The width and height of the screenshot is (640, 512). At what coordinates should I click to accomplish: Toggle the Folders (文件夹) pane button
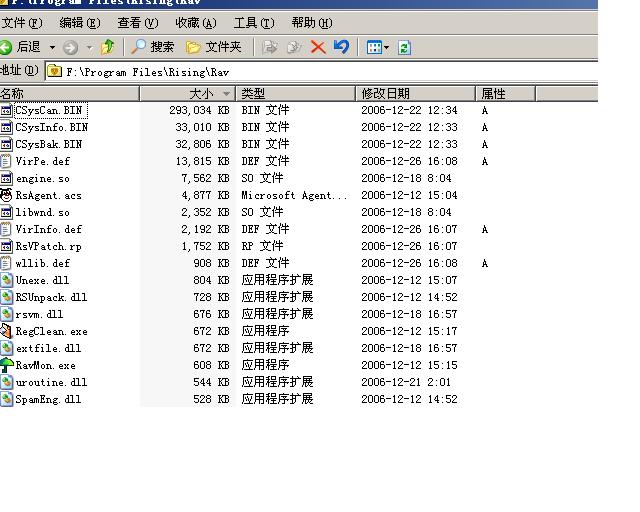(213, 47)
